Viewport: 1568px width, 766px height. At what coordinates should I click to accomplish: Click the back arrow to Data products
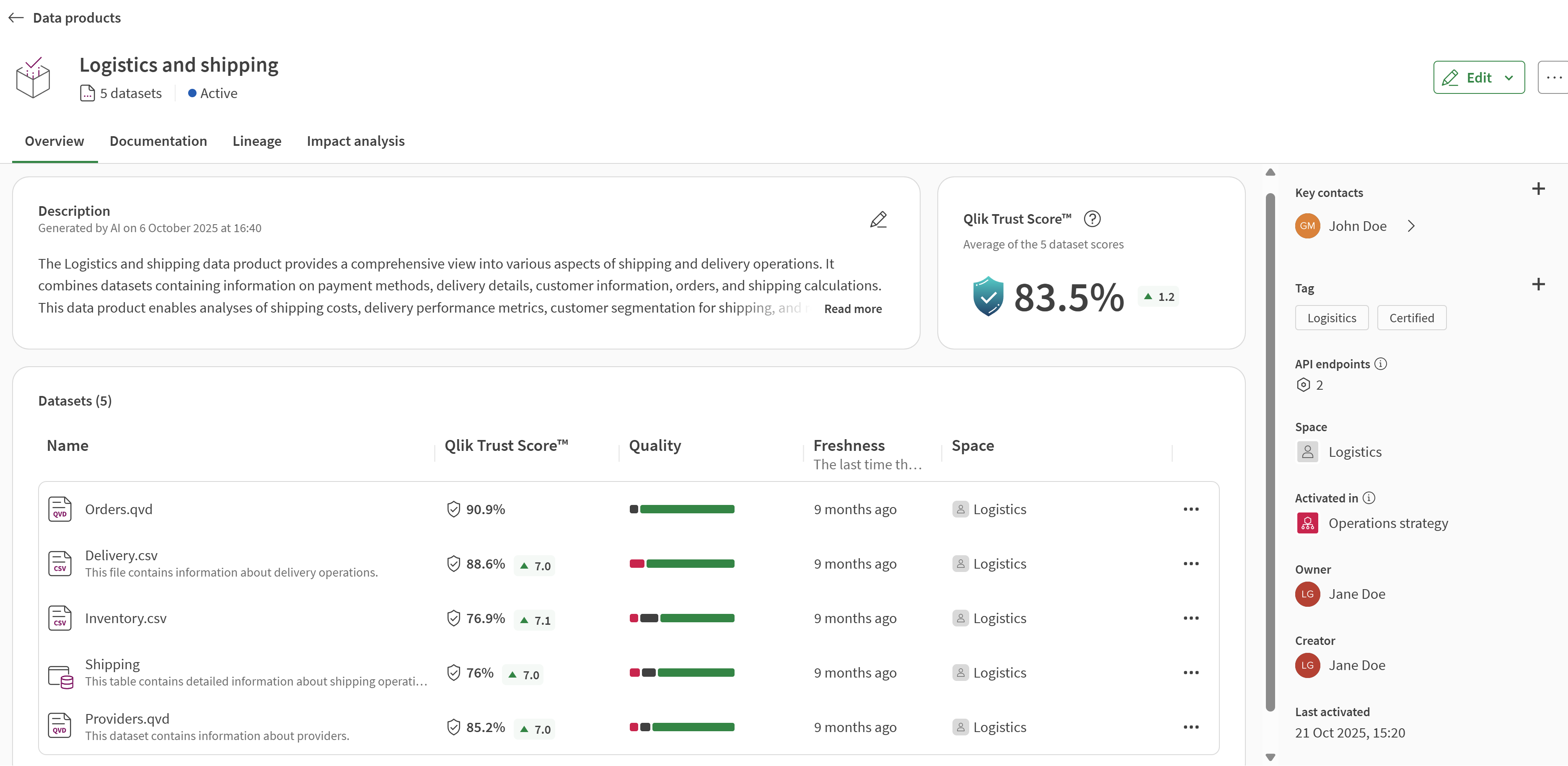coord(16,18)
